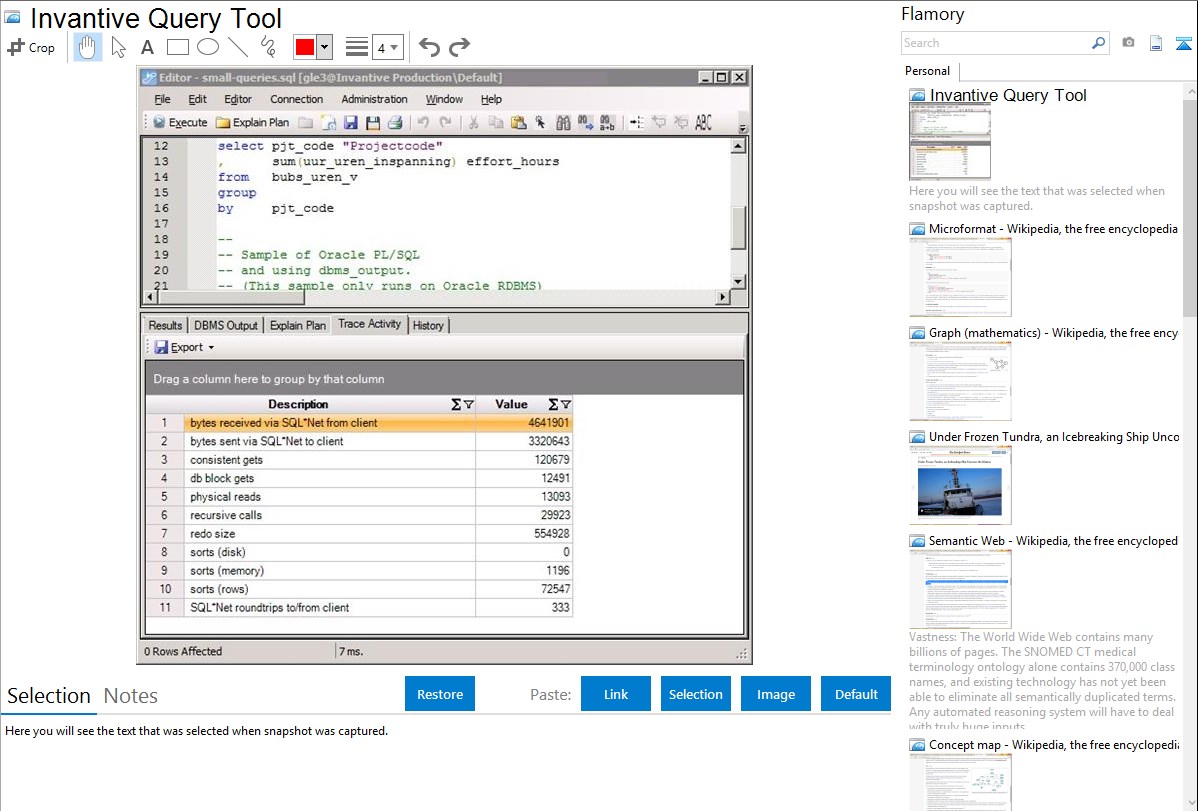The image size is (1198, 811).
Task: Open the Personal tab
Action: [x=927, y=71]
